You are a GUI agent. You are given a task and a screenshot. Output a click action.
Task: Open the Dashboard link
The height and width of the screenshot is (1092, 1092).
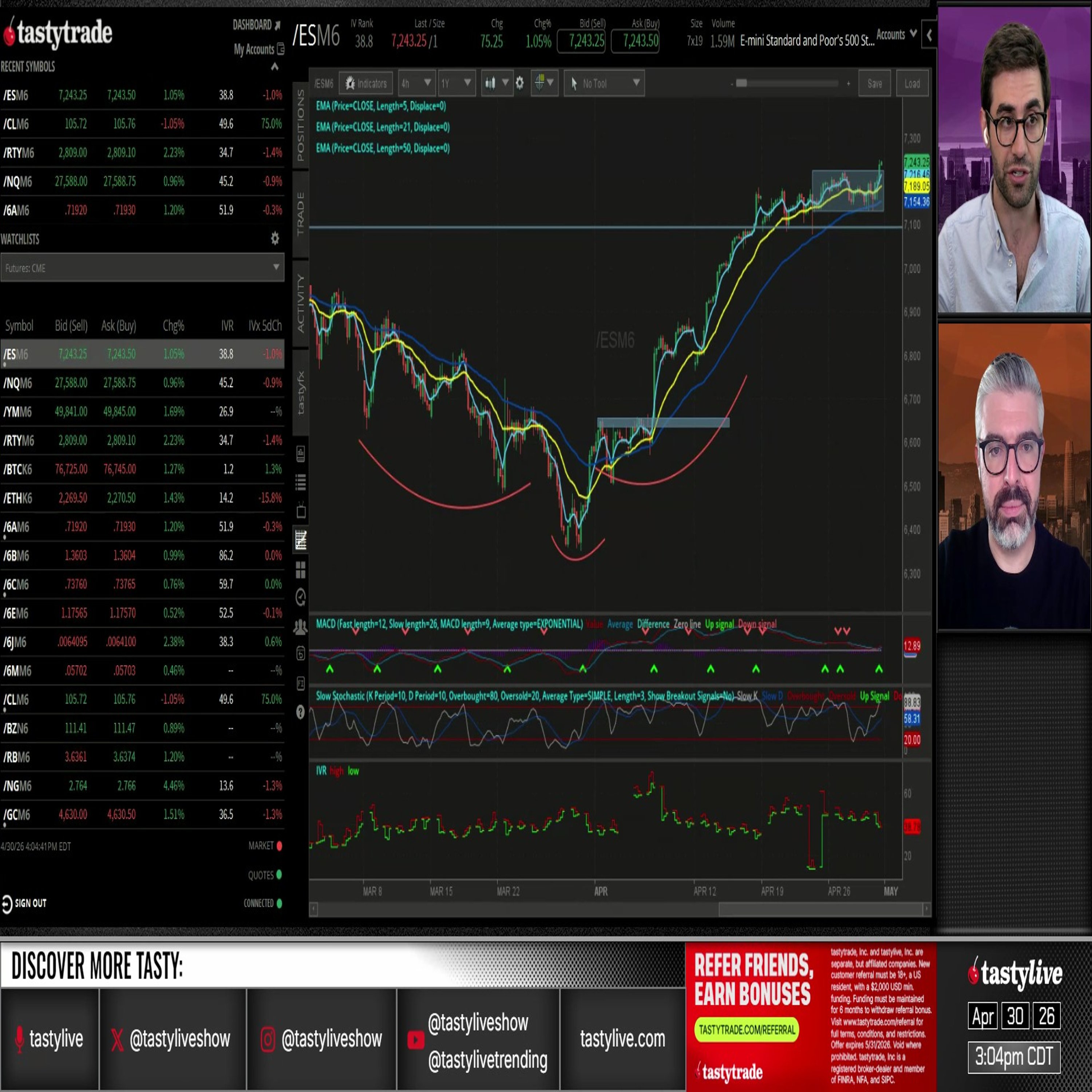252,25
